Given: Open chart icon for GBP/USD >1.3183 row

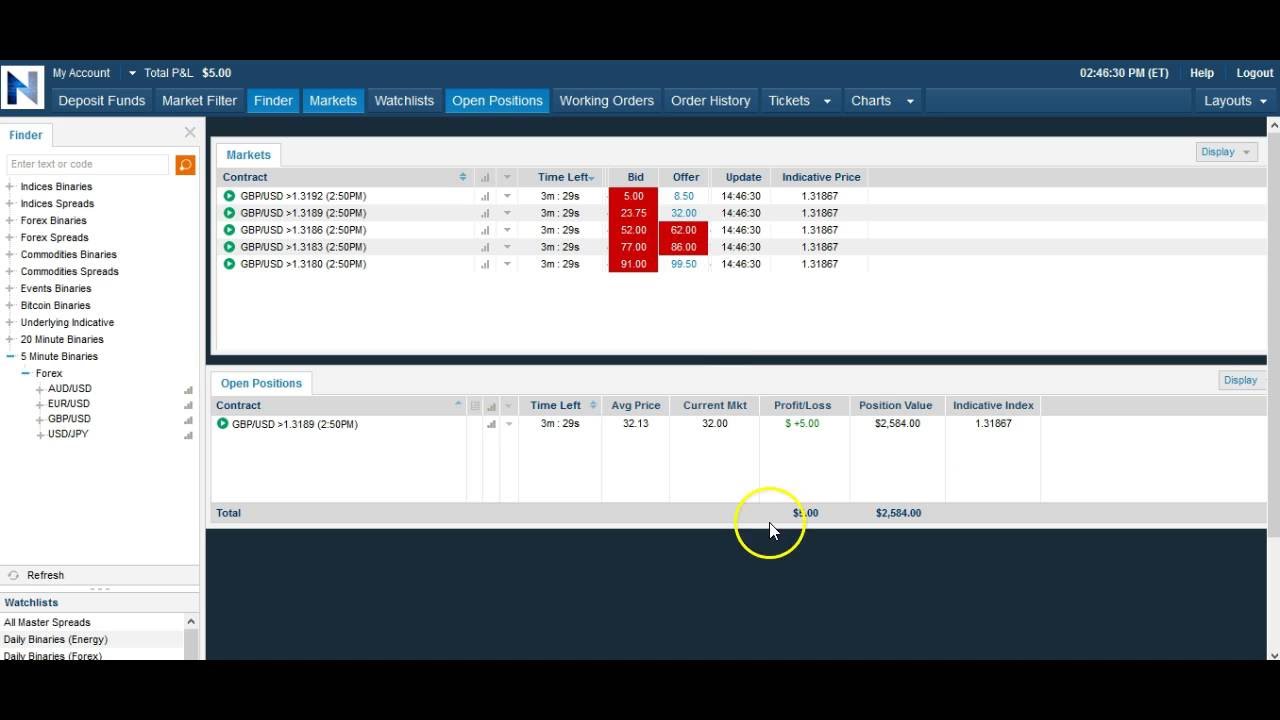Looking at the screenshot, I should click(x=485, y=247).
